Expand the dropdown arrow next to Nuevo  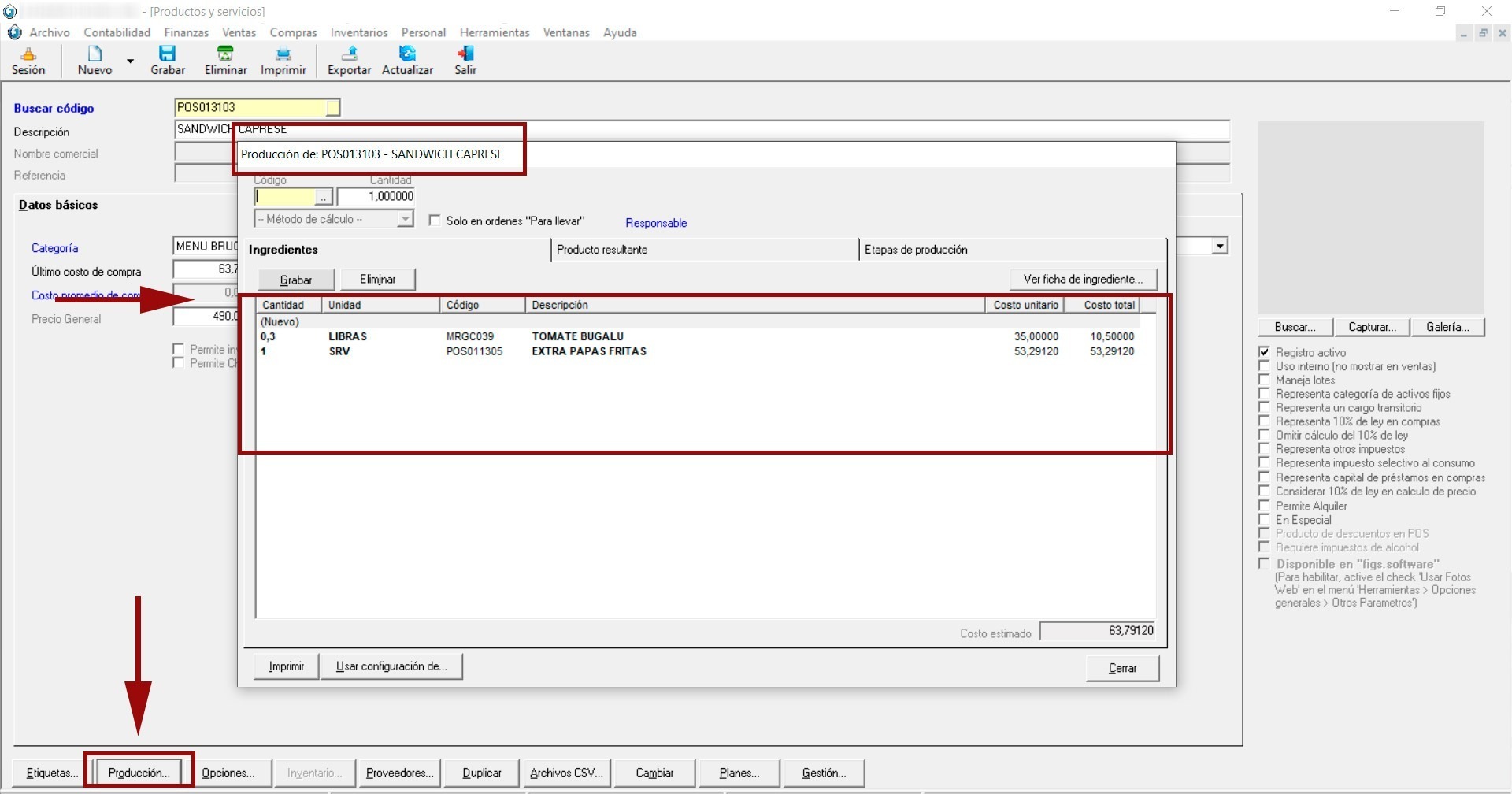click(x=131, y=61)
